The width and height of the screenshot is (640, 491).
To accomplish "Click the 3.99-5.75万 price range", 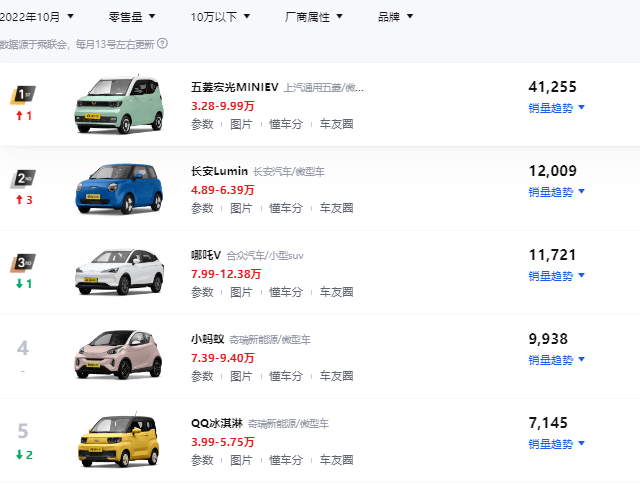I will pyautogui.click(x=223, y=442).
